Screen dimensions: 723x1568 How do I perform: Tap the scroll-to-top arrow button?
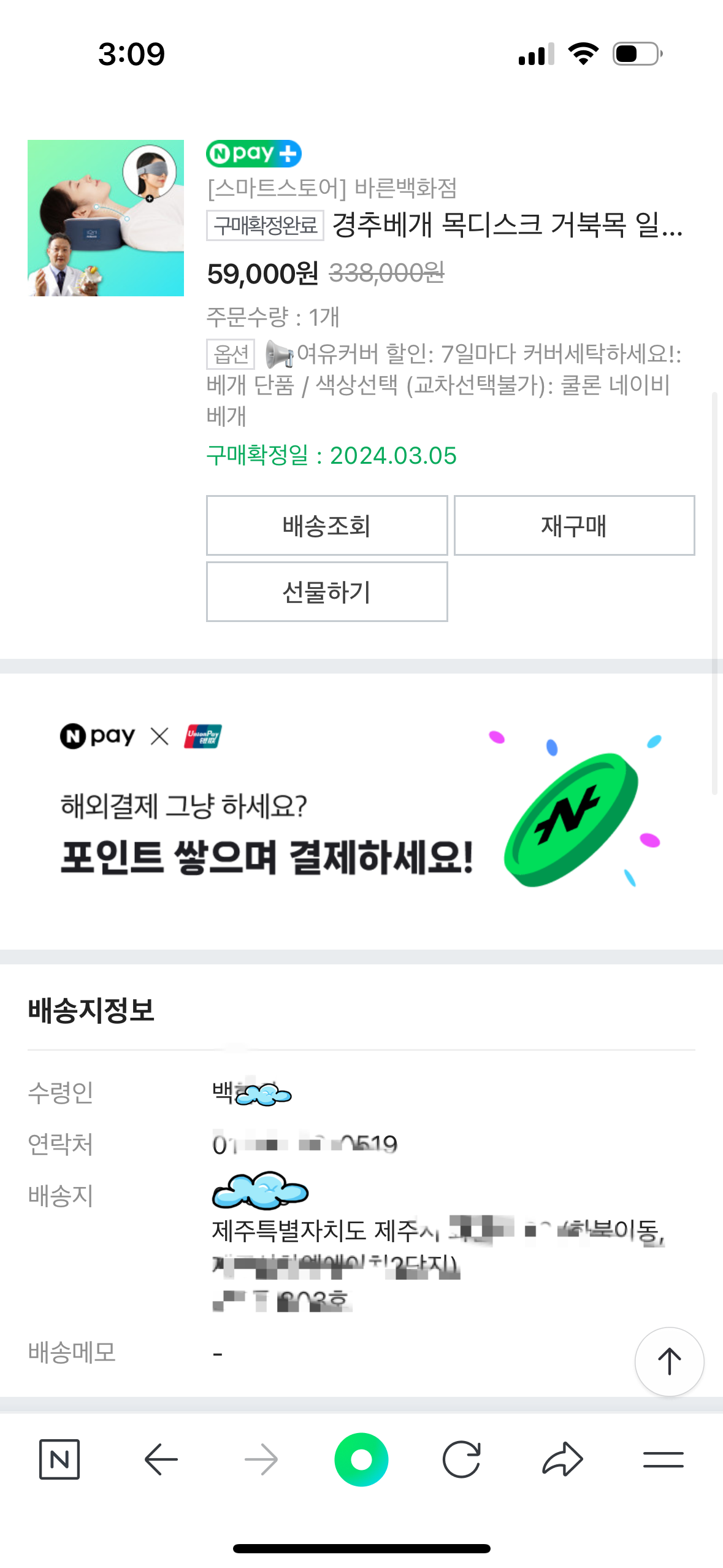click(x=670, y=1362)
